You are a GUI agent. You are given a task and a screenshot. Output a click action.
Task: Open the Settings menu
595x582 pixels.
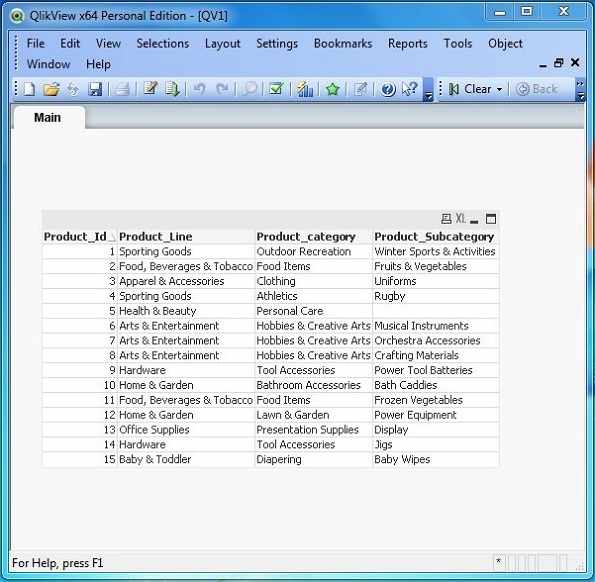point(277,44)
